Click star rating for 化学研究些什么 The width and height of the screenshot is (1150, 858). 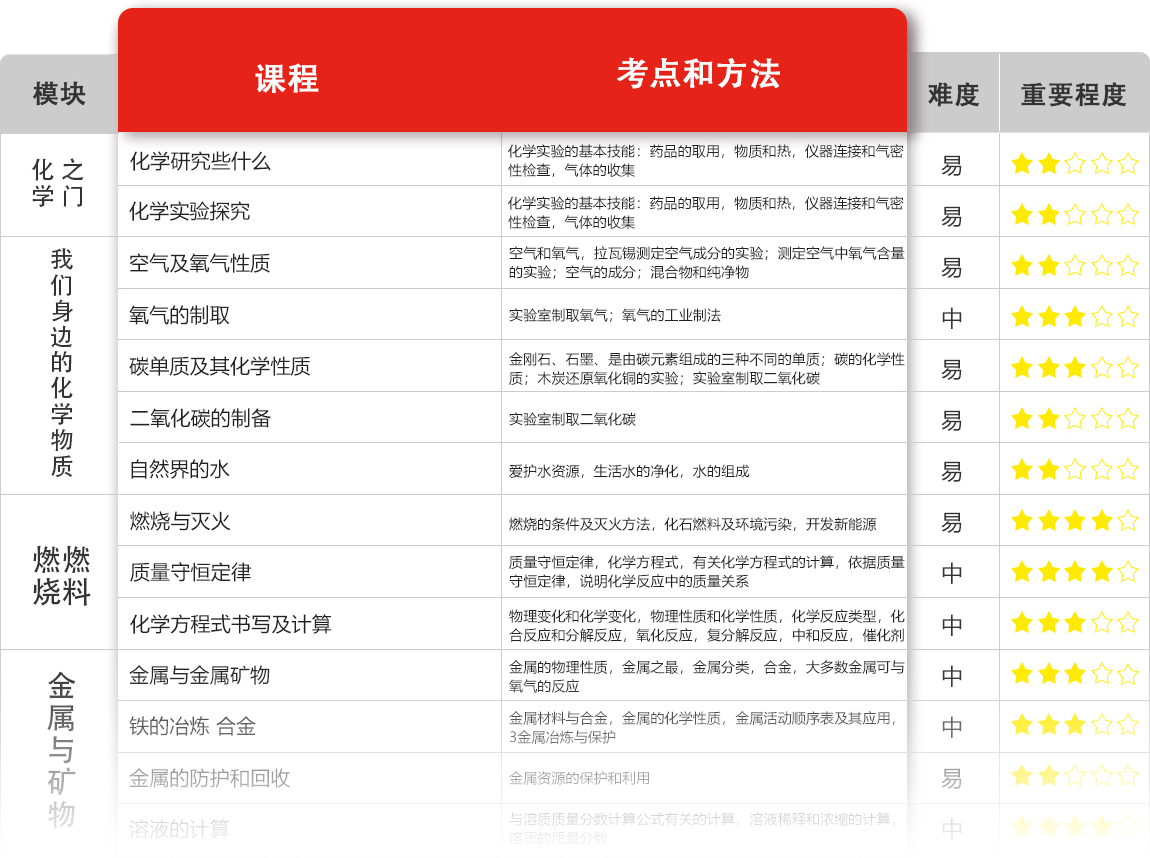click(x=1074, y=163)
